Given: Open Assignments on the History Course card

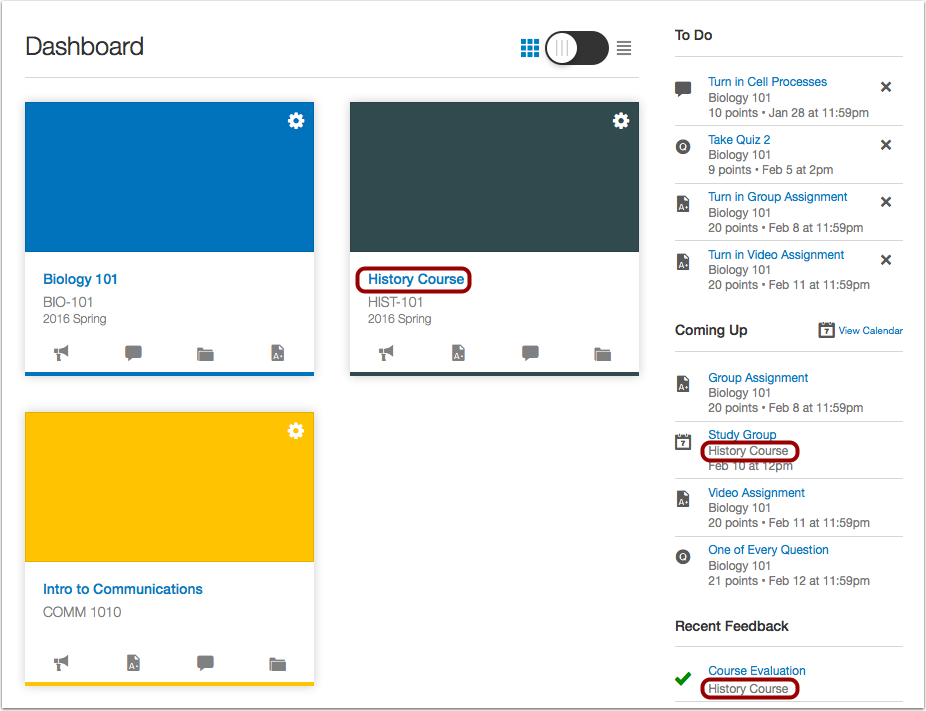Looking at the screenshot, I should [x=458, y=353].
